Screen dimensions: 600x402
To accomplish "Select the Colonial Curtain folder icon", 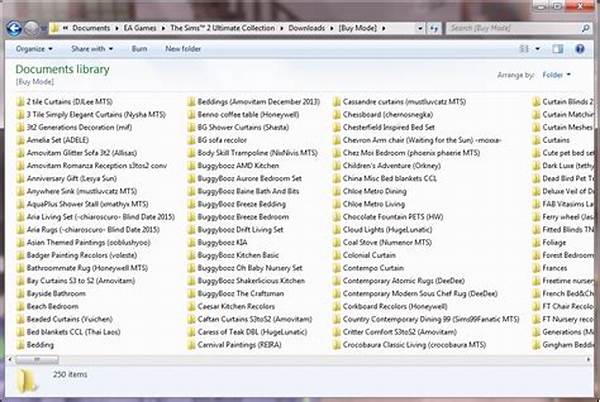I will click(337, 255).
